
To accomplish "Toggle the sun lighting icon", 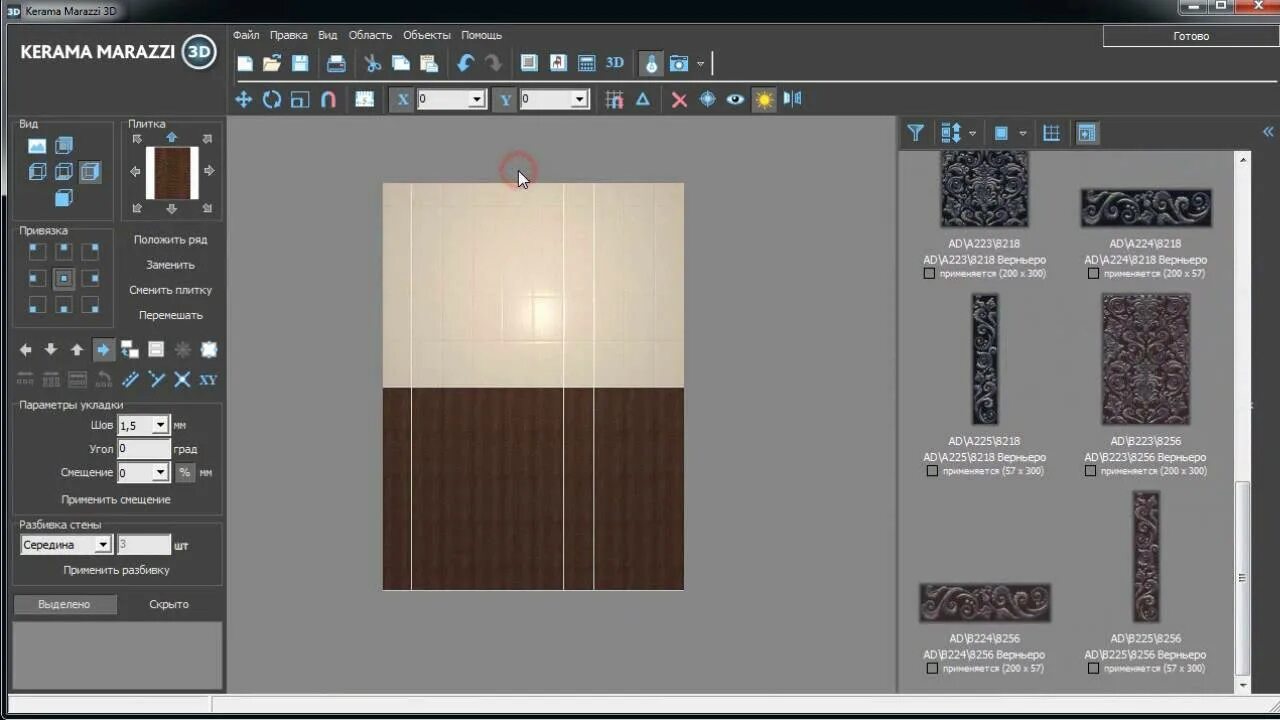I will 764,99.
